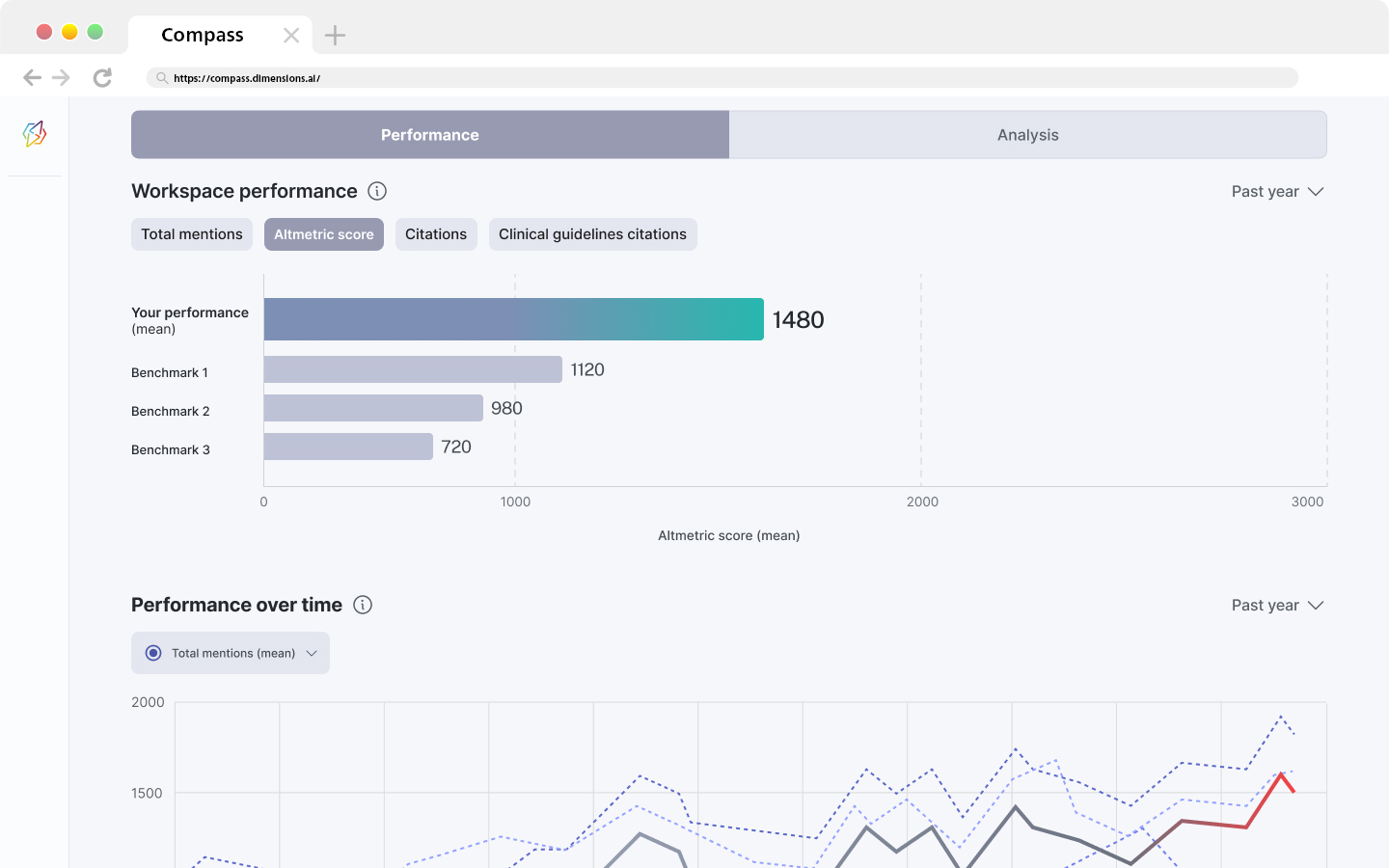Screen dimensions: 1389x868
Task: Click the Your performance gradient bar
Action: point(514,319)
